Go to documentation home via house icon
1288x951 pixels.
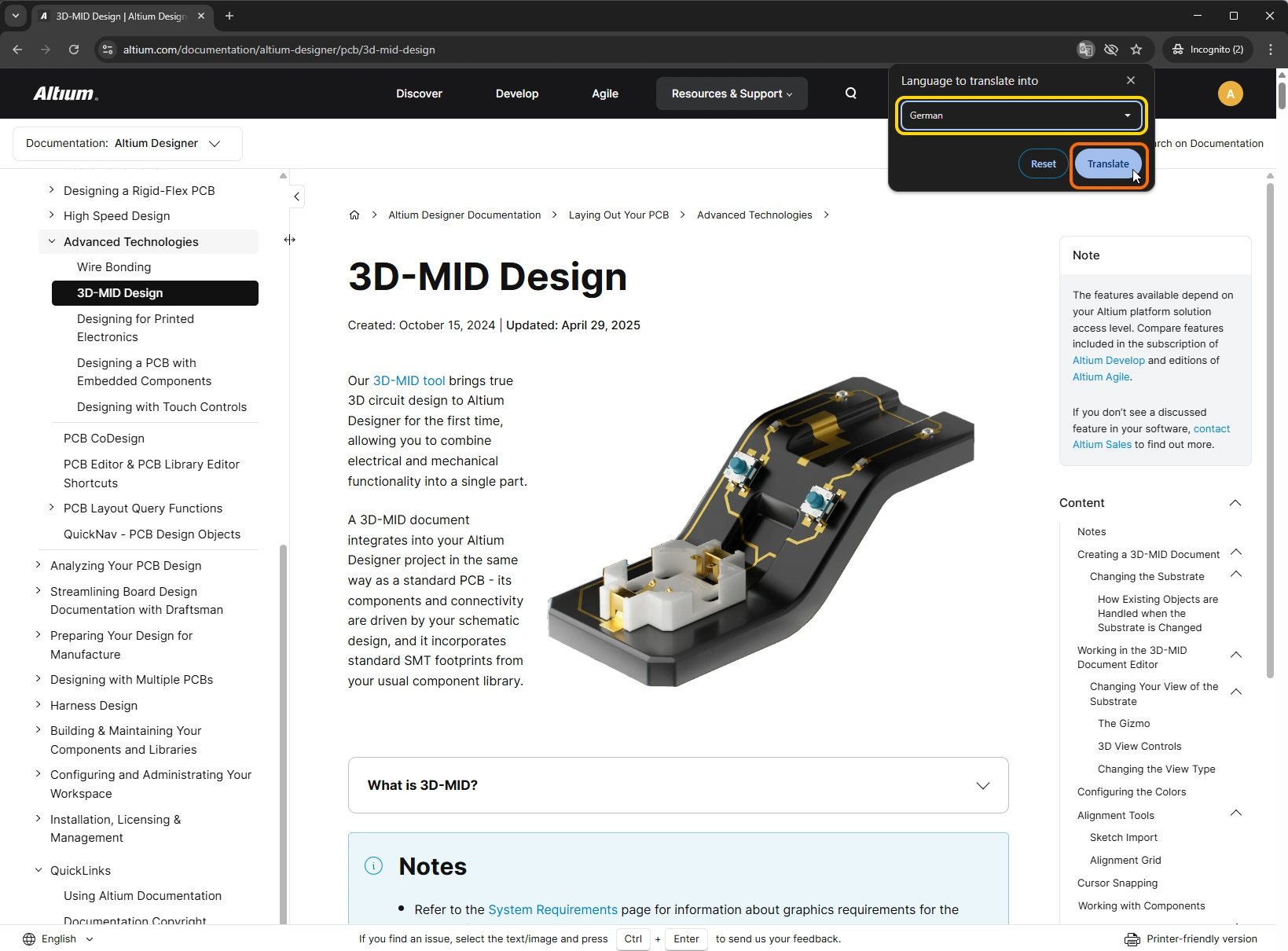(x=354, y=215)
